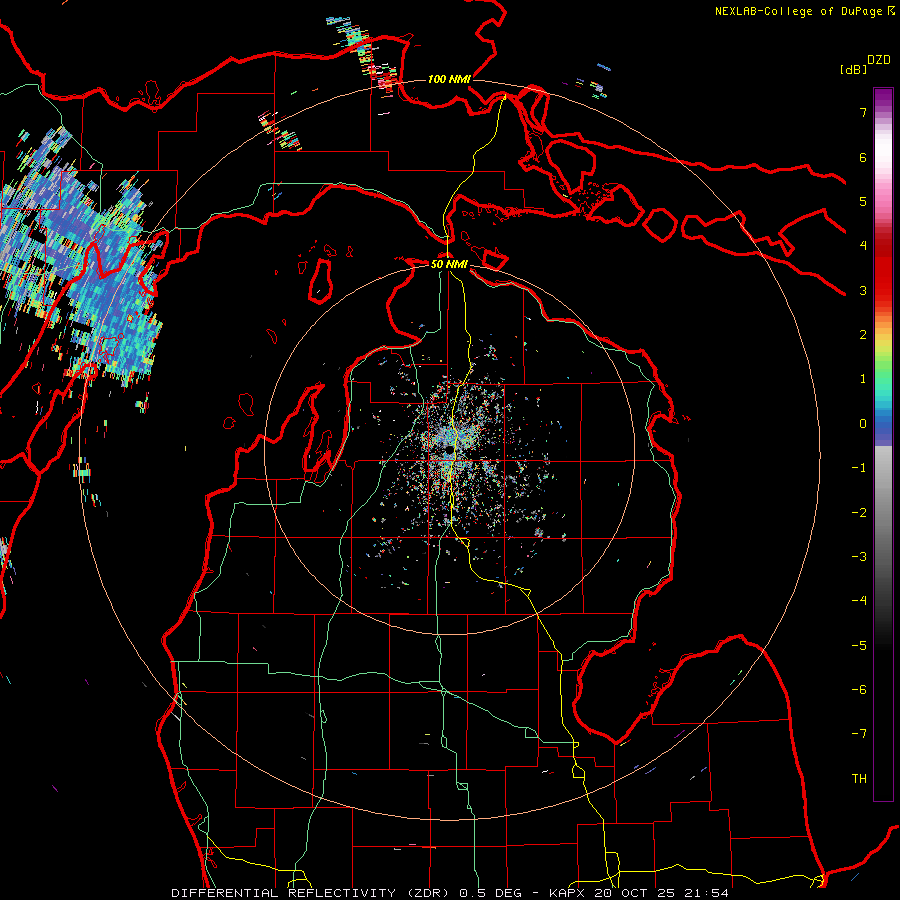Click the 20 OCT 25 21:54 timestamp
Image resolution: width=900 pixels, height=900 pixels.
pos(660,893)
